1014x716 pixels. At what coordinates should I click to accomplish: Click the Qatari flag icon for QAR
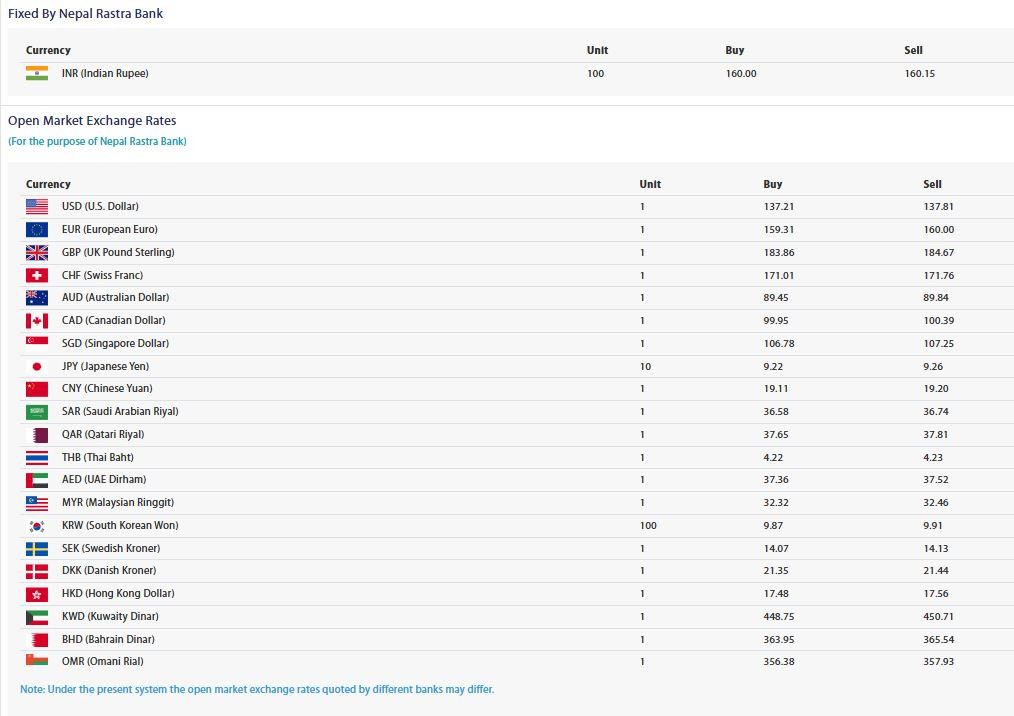tap(37, 435)
